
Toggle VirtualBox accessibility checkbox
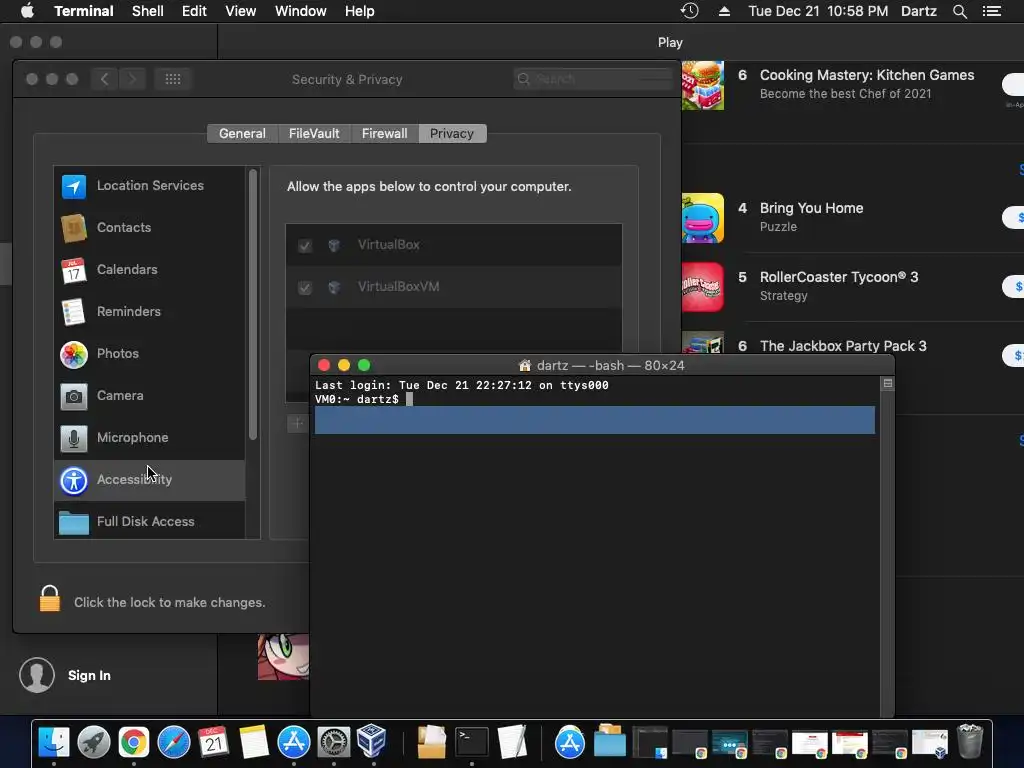pyautogui.click(x=304, y=246)
